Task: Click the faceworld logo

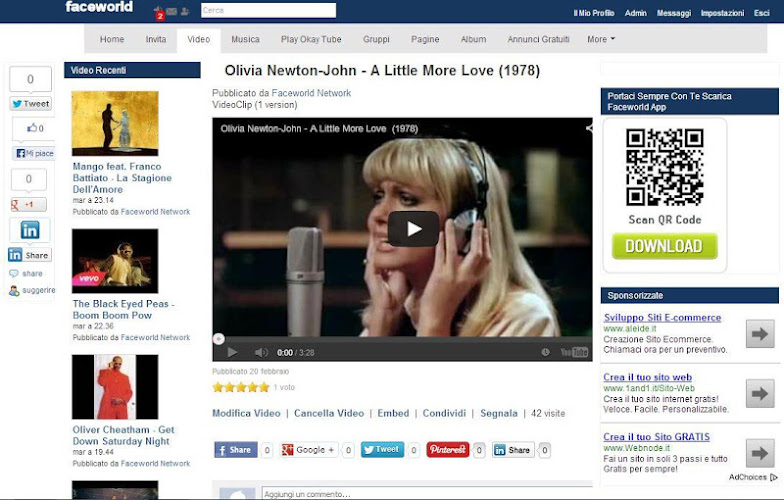Action: (x=99, y=7)
